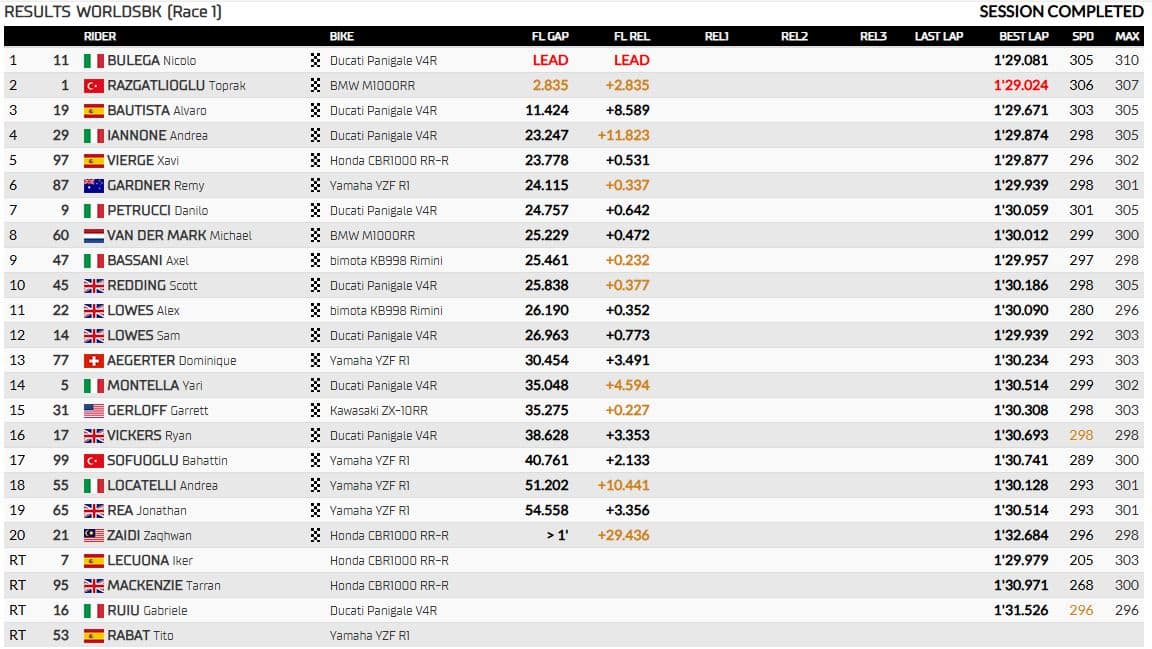Viewport: 1152px width, 649px height.
Task: Click FL GAP value 54.558 for REA
Action: tap(547, 510)
